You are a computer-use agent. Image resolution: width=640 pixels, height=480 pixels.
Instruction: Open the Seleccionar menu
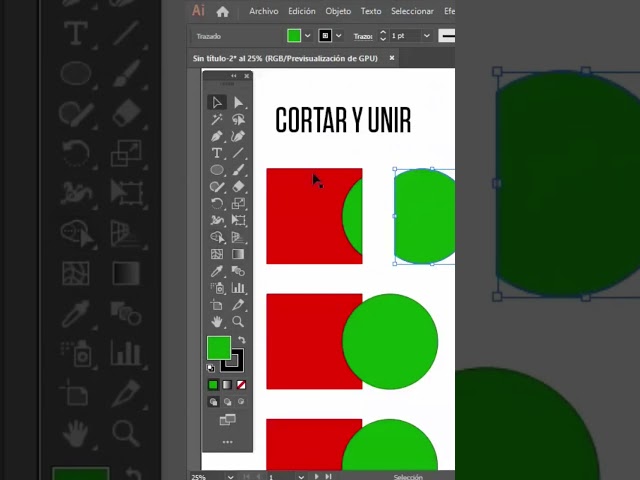(x=412, y=11)
